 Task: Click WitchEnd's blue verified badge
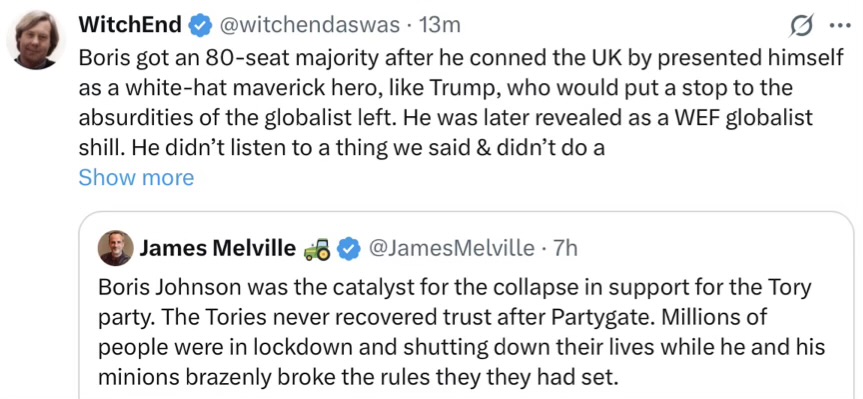coord(200,25)
